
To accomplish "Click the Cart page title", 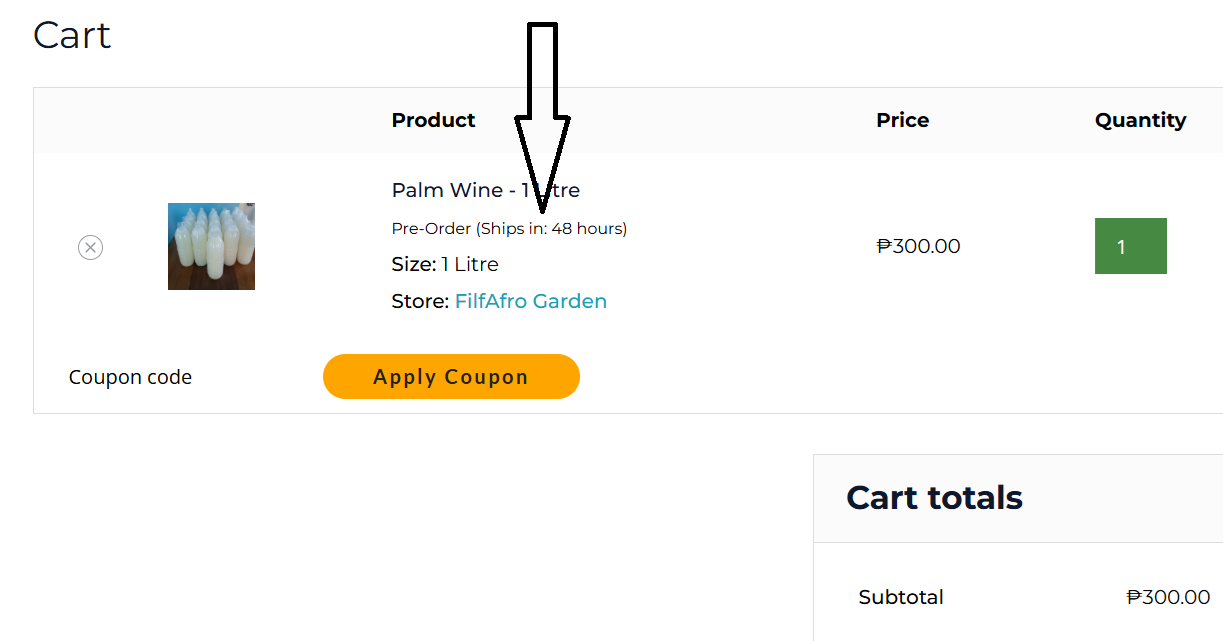I will 72,35.
